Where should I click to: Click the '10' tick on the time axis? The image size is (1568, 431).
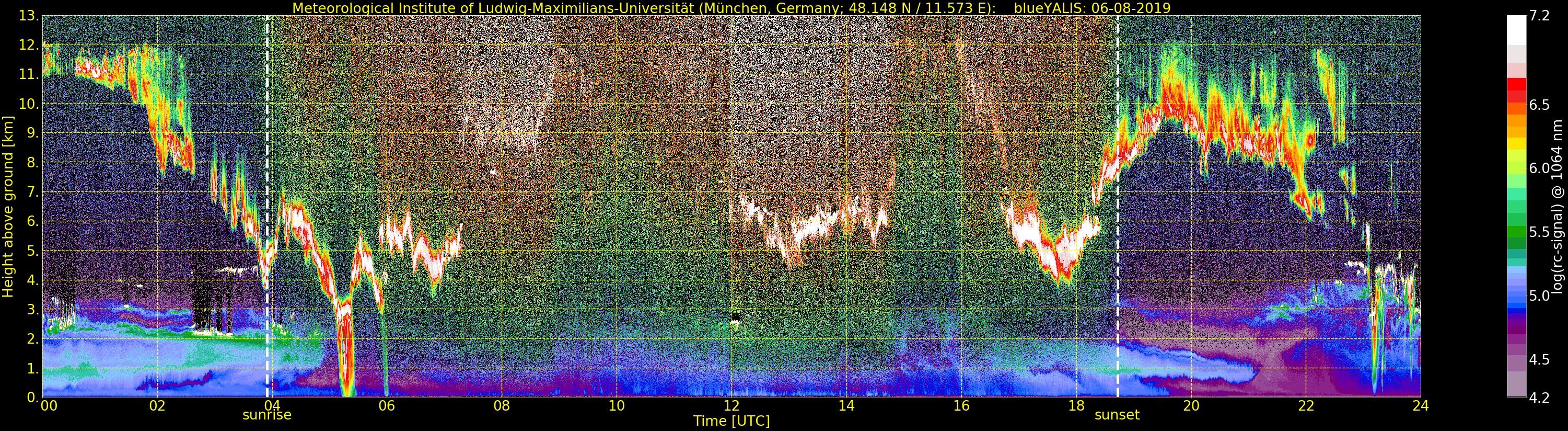pos(617,406)
